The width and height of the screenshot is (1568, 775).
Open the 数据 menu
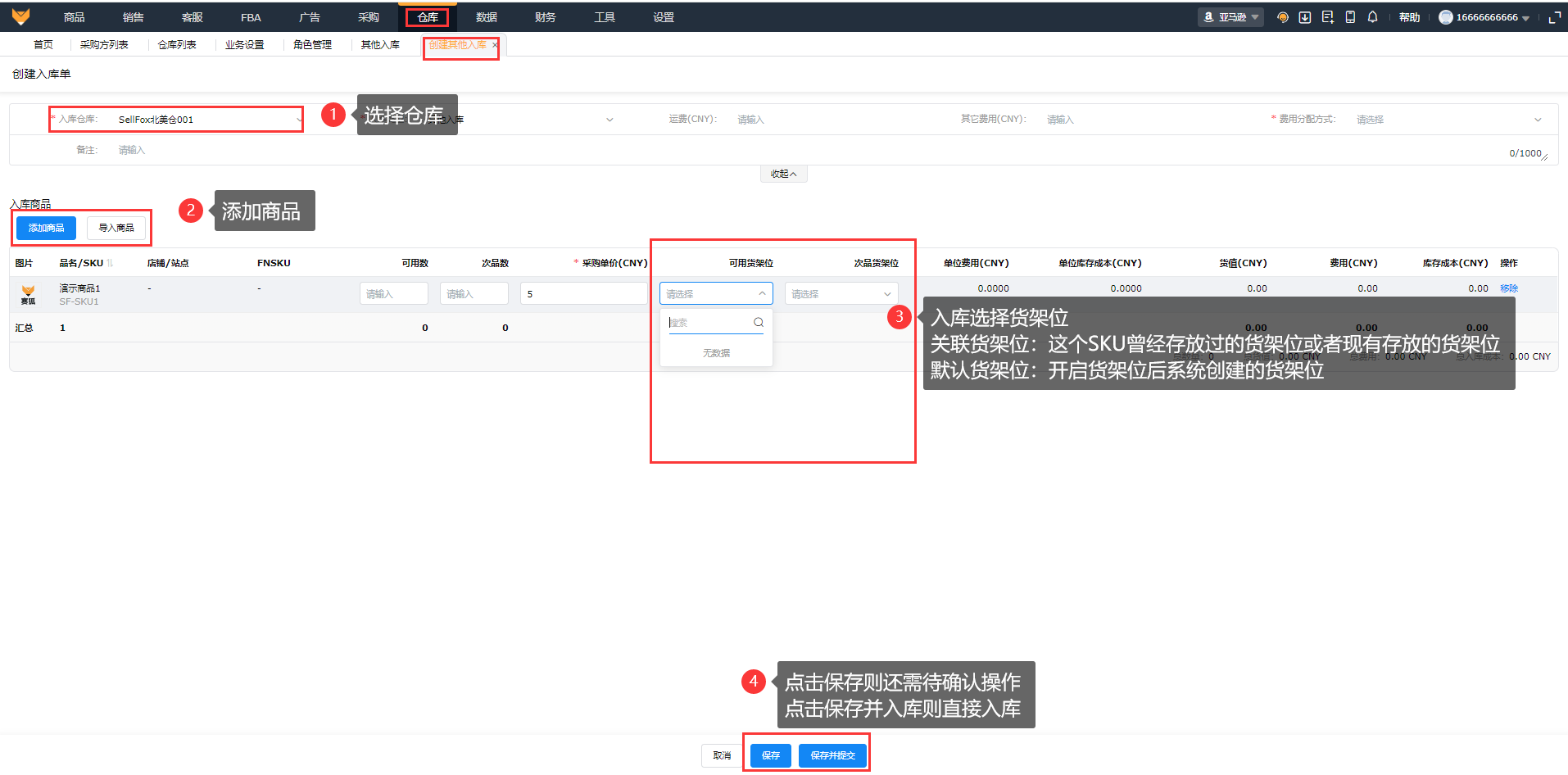pyautogui.click(x=487, y=17)
